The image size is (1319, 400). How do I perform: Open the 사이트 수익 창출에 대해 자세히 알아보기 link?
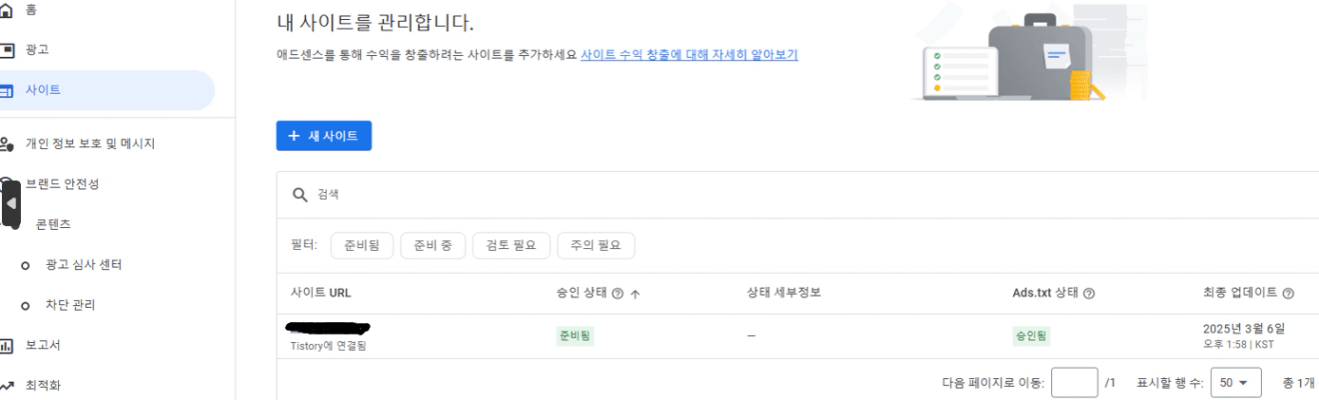689,55
